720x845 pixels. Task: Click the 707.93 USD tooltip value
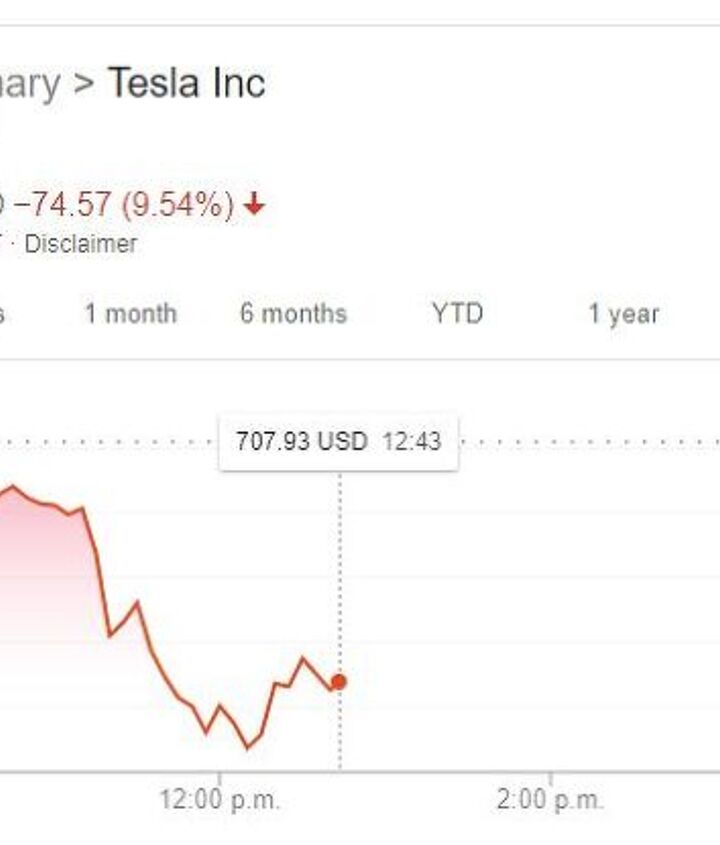[x=301, y=441]
